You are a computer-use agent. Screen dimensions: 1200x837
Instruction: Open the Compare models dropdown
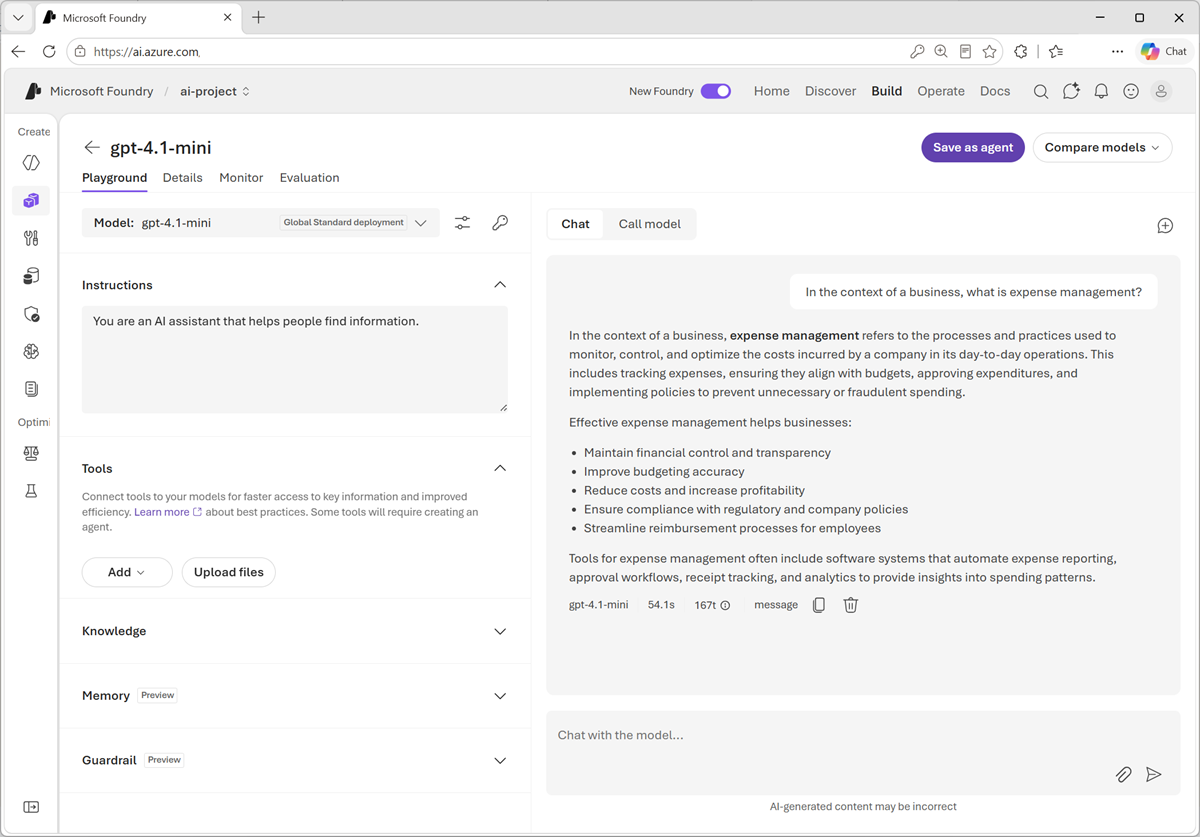pyautogui.click(x=1102, y=147)
